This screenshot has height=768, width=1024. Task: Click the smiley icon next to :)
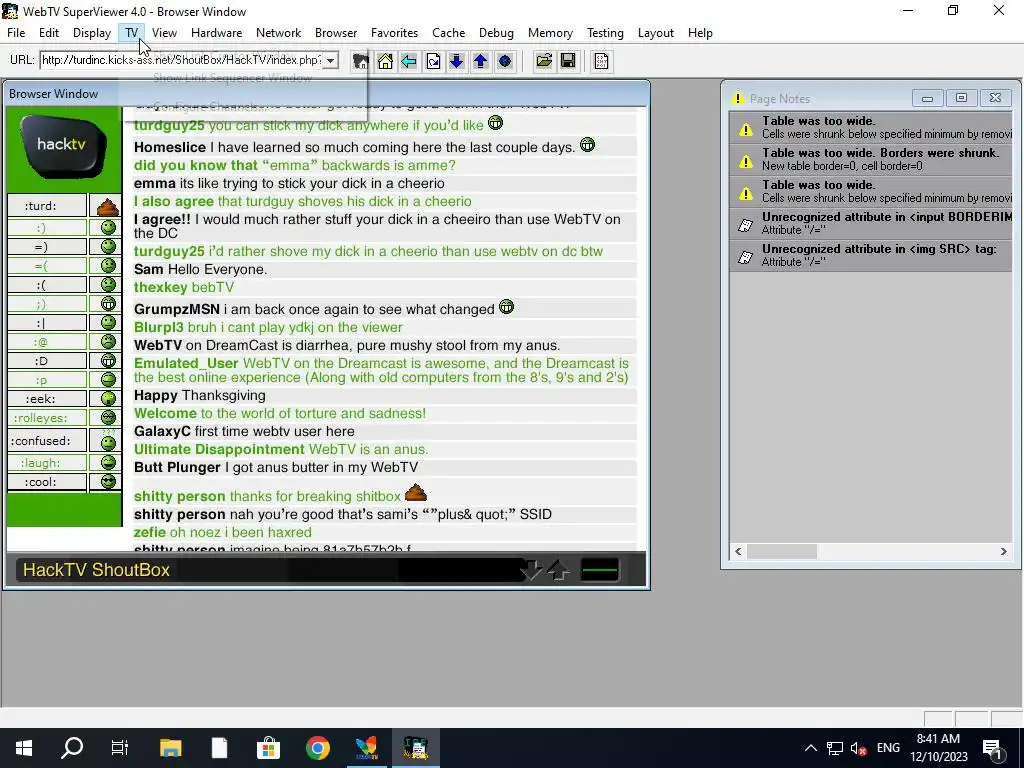click(x=108, y=227)
